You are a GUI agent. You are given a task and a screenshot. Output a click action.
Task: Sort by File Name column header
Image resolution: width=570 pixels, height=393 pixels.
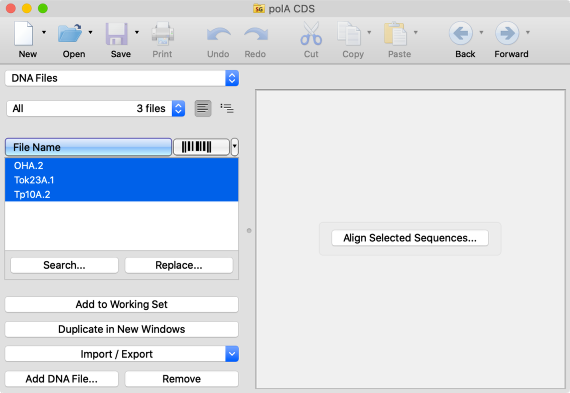coord(88,147)
